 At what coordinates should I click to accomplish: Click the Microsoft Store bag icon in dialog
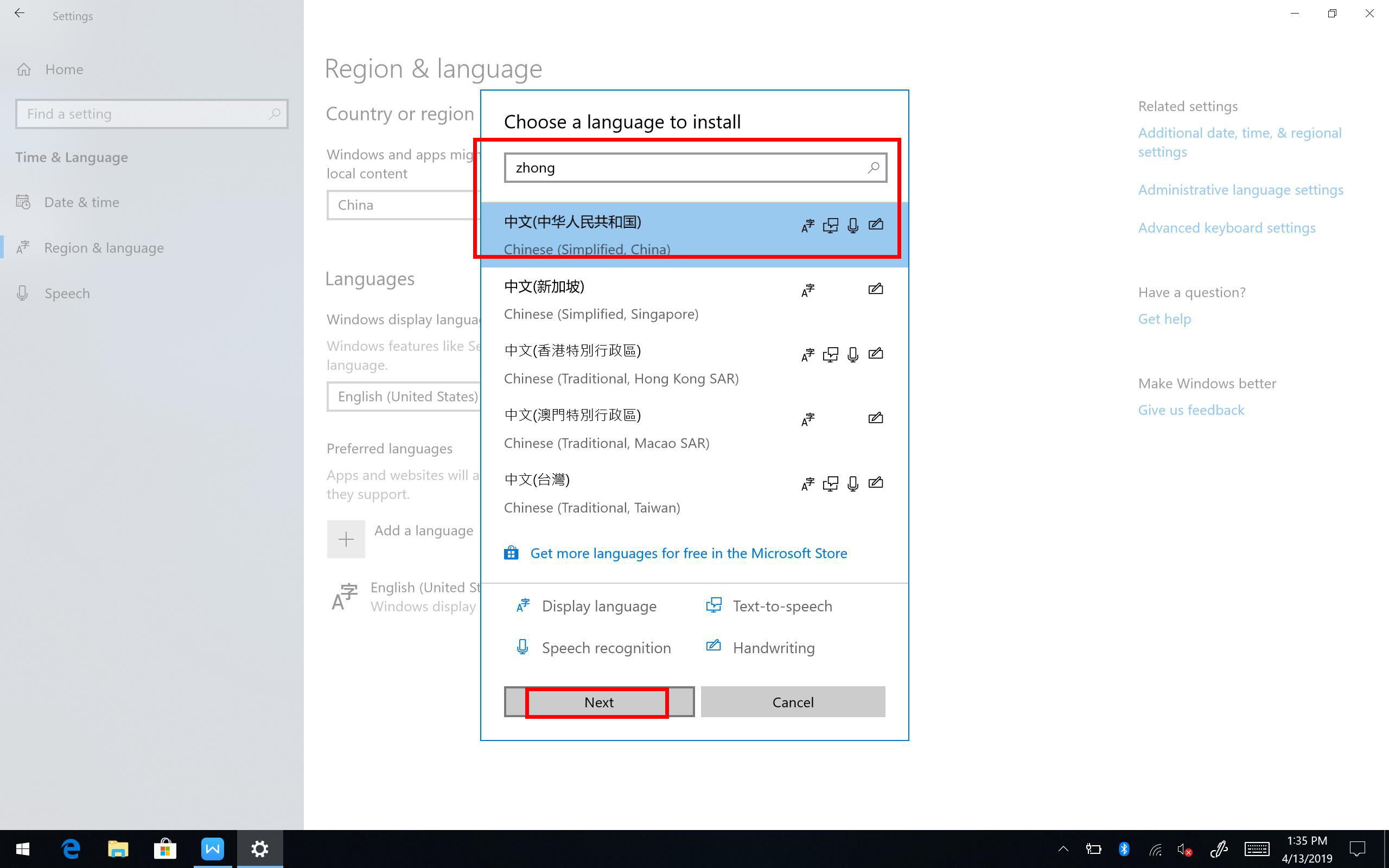click(511, 553)
